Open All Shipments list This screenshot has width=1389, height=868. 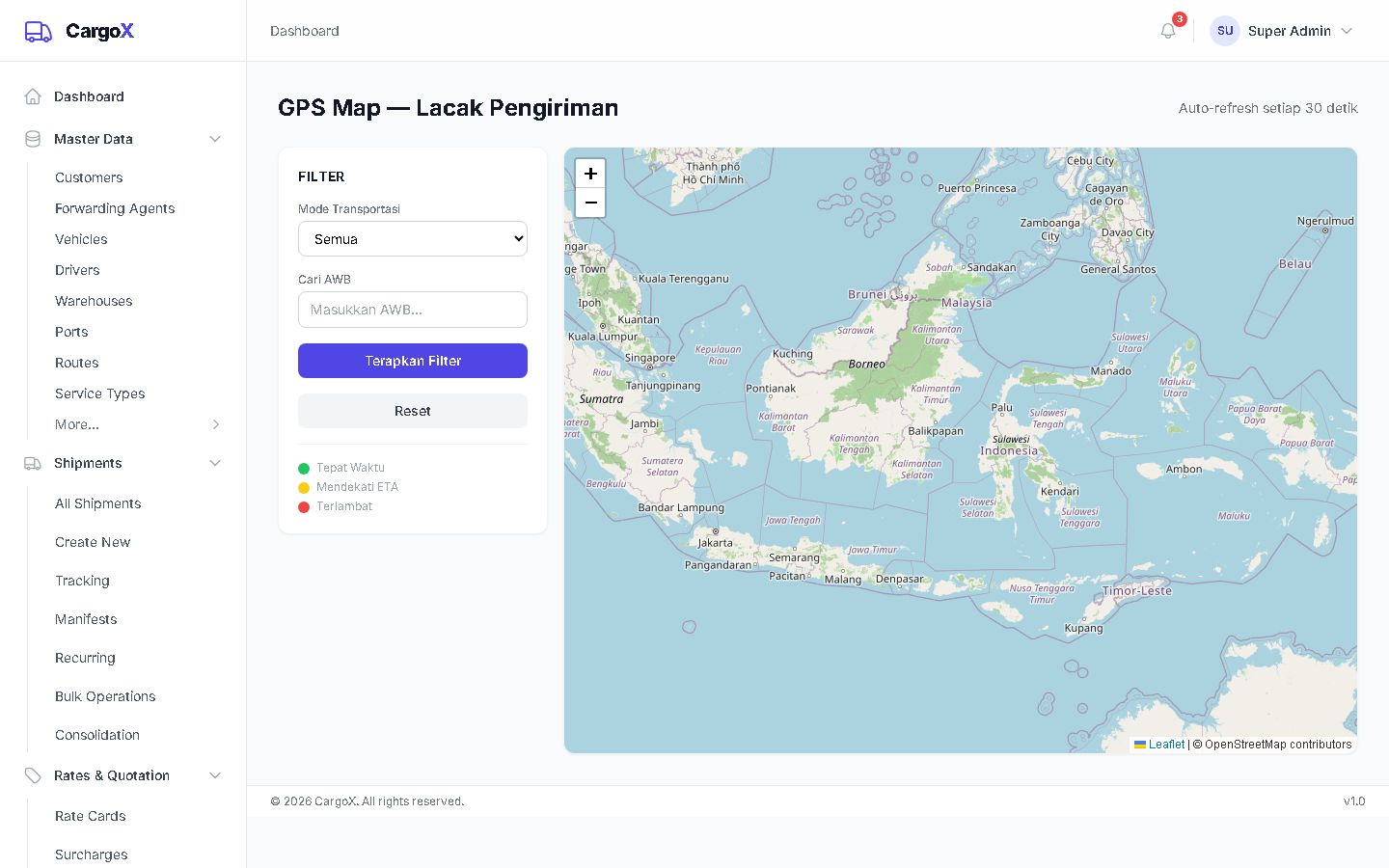pos(98,503)
